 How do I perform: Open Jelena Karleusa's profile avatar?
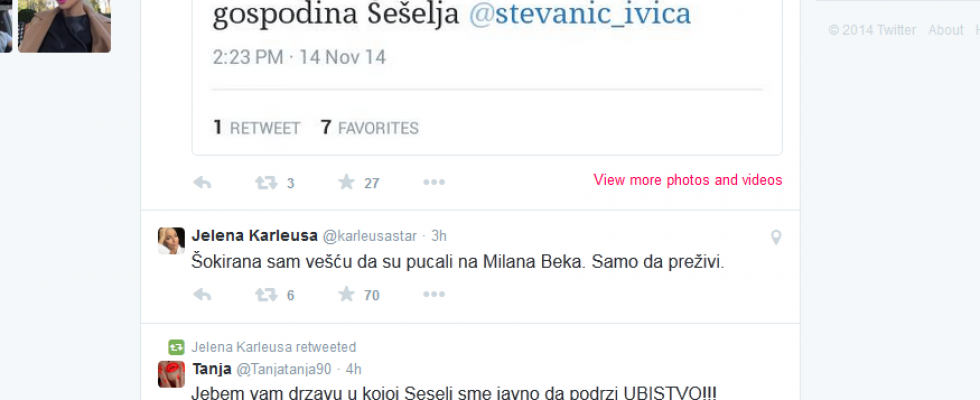(171, 240)
